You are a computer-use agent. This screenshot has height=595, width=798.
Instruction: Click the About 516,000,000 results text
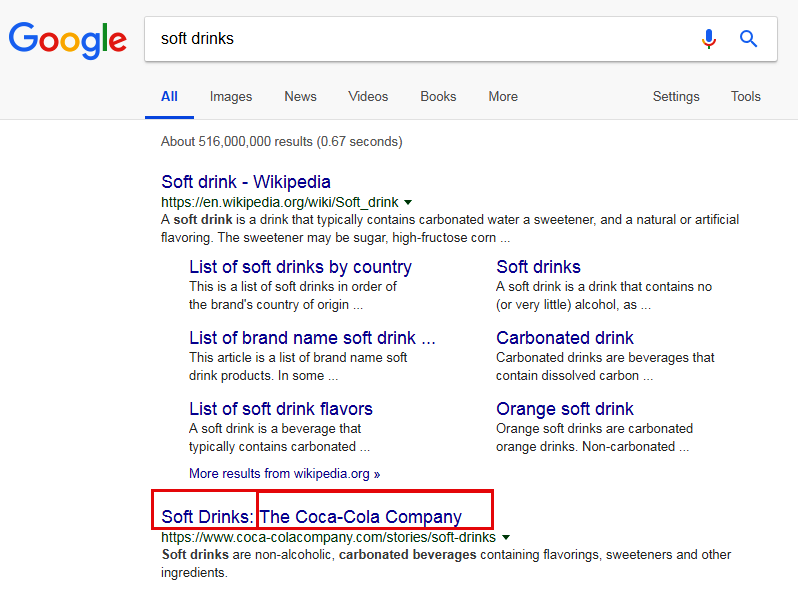pyautogui.click(x=281, y=141)
